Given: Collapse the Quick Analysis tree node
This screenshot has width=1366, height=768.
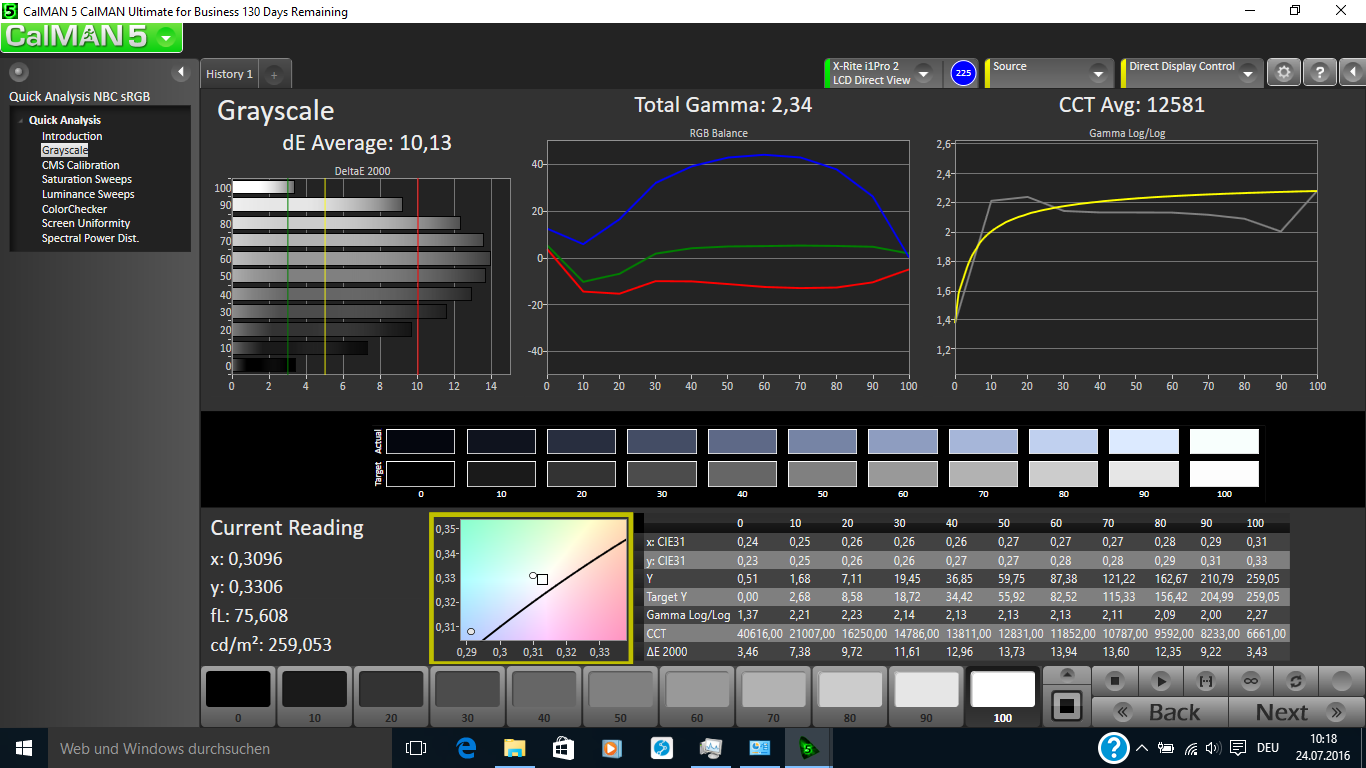Looking at the screenshot, I should click(x=19, y=121).
